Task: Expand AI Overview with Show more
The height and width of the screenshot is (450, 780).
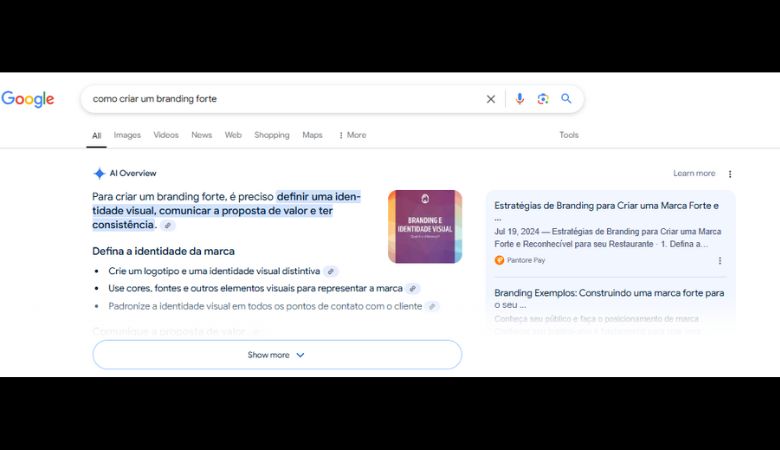Action: (277, 355)
